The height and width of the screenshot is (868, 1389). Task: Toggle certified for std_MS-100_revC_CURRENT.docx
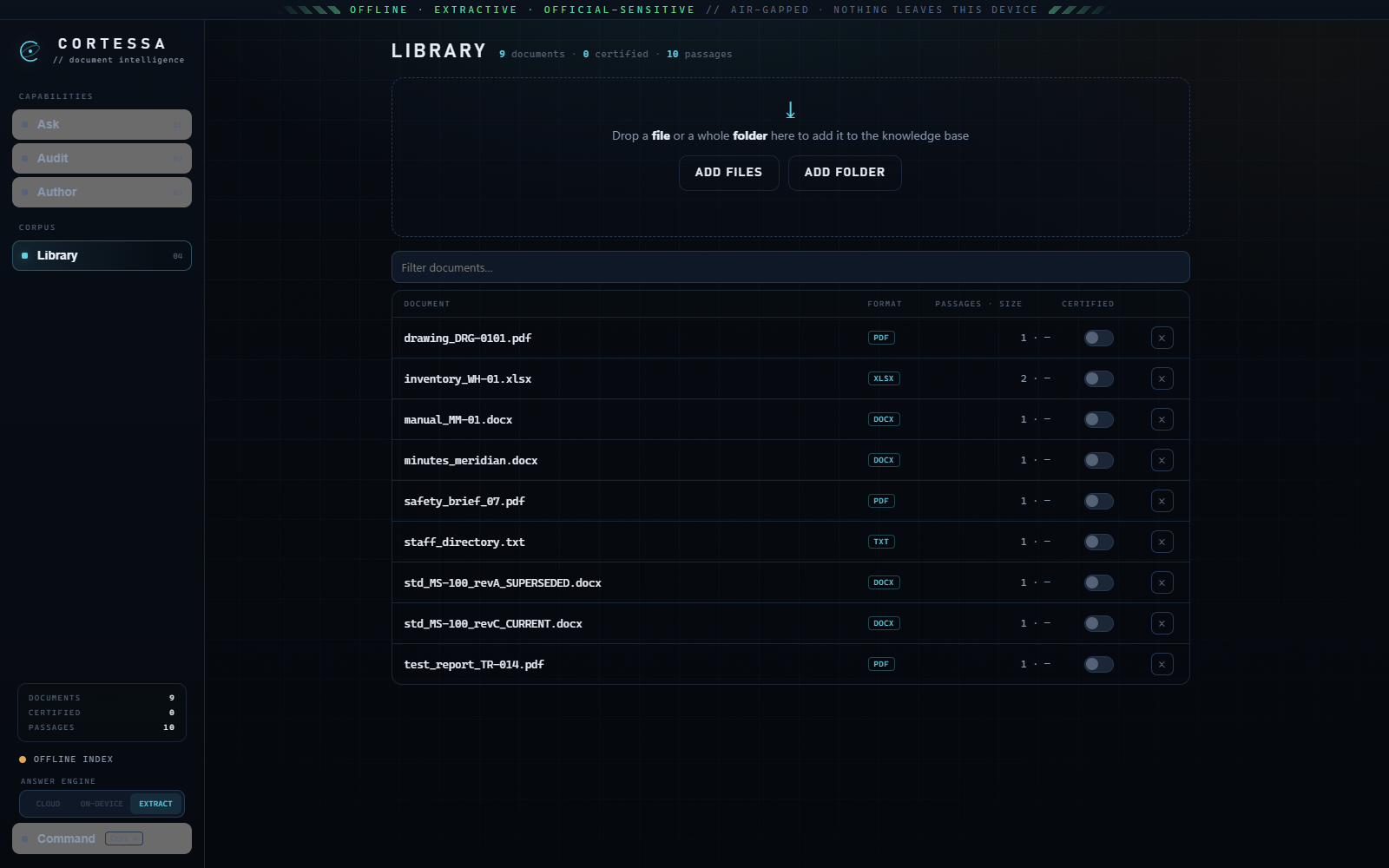point(1098,623)
